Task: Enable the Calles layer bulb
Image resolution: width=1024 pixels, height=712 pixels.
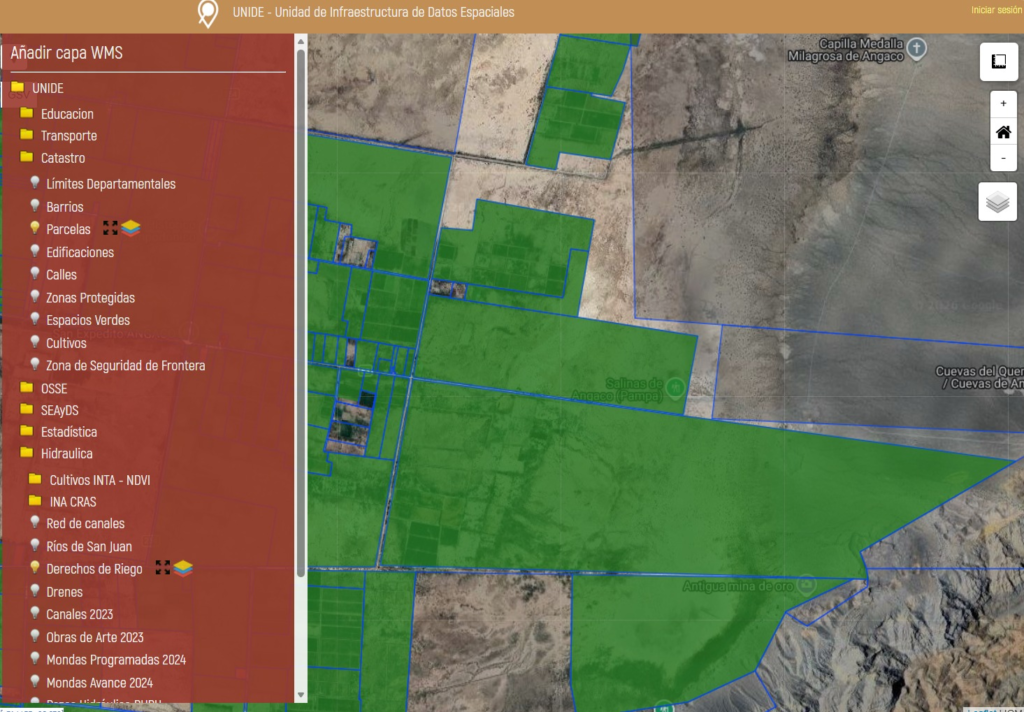Action: (x=35, y=274)
